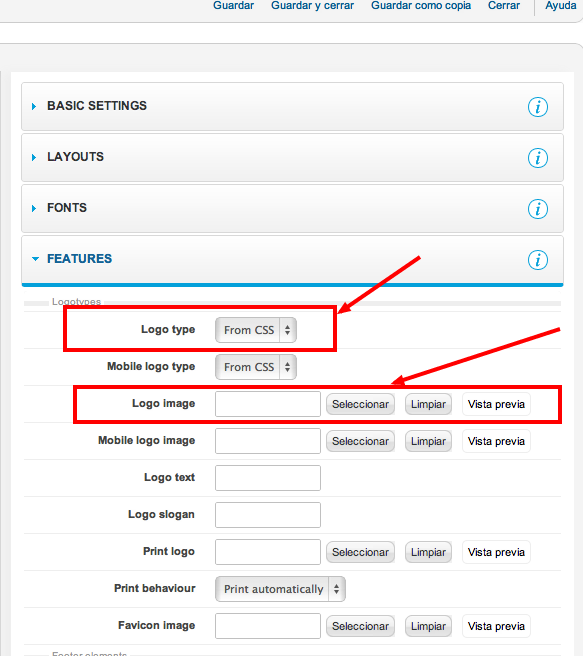Click Limpiar for Mobile logo image
Viewport: 583px width, 656px height.
428,441
